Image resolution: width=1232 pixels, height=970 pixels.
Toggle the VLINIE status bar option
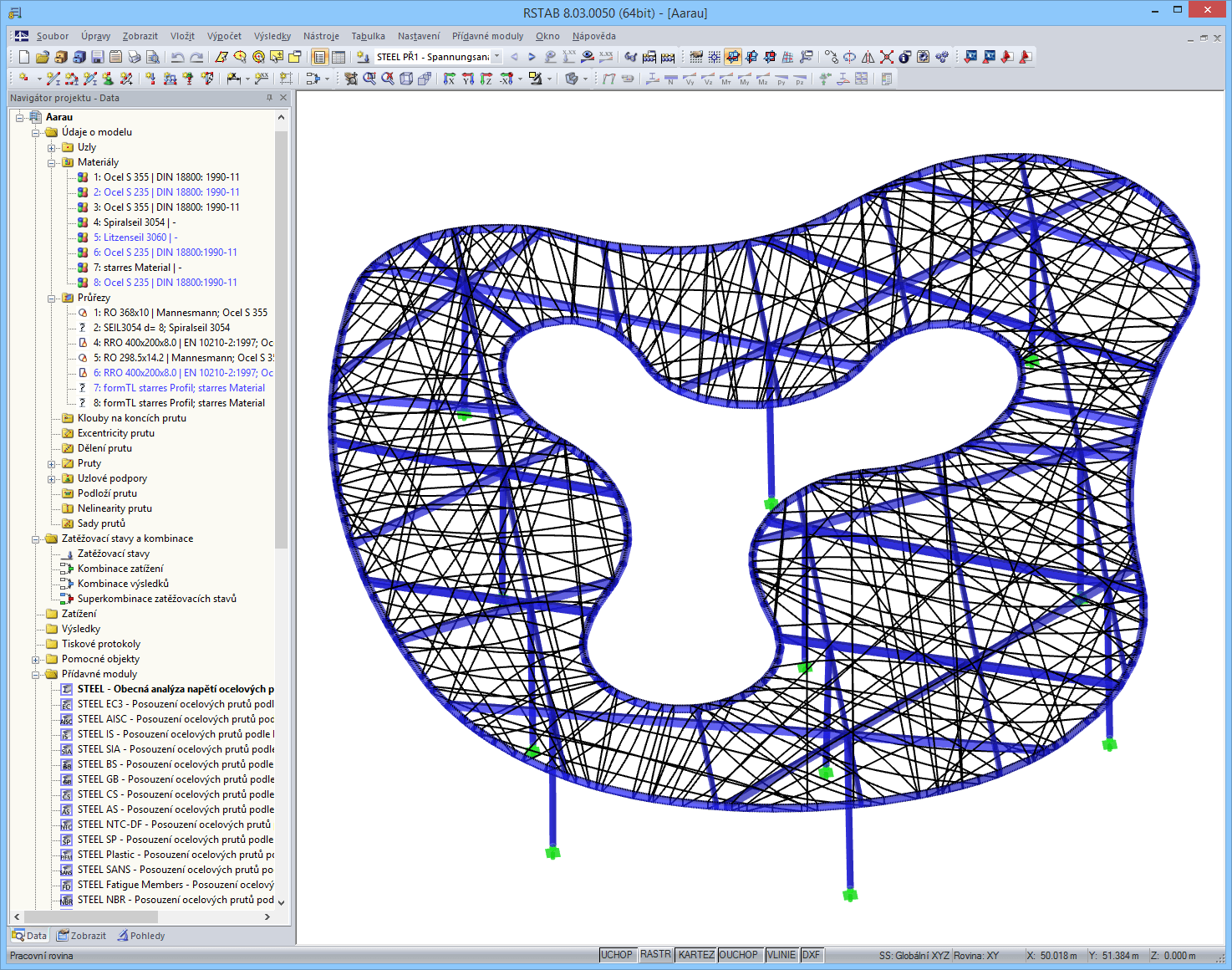[781, 954]
